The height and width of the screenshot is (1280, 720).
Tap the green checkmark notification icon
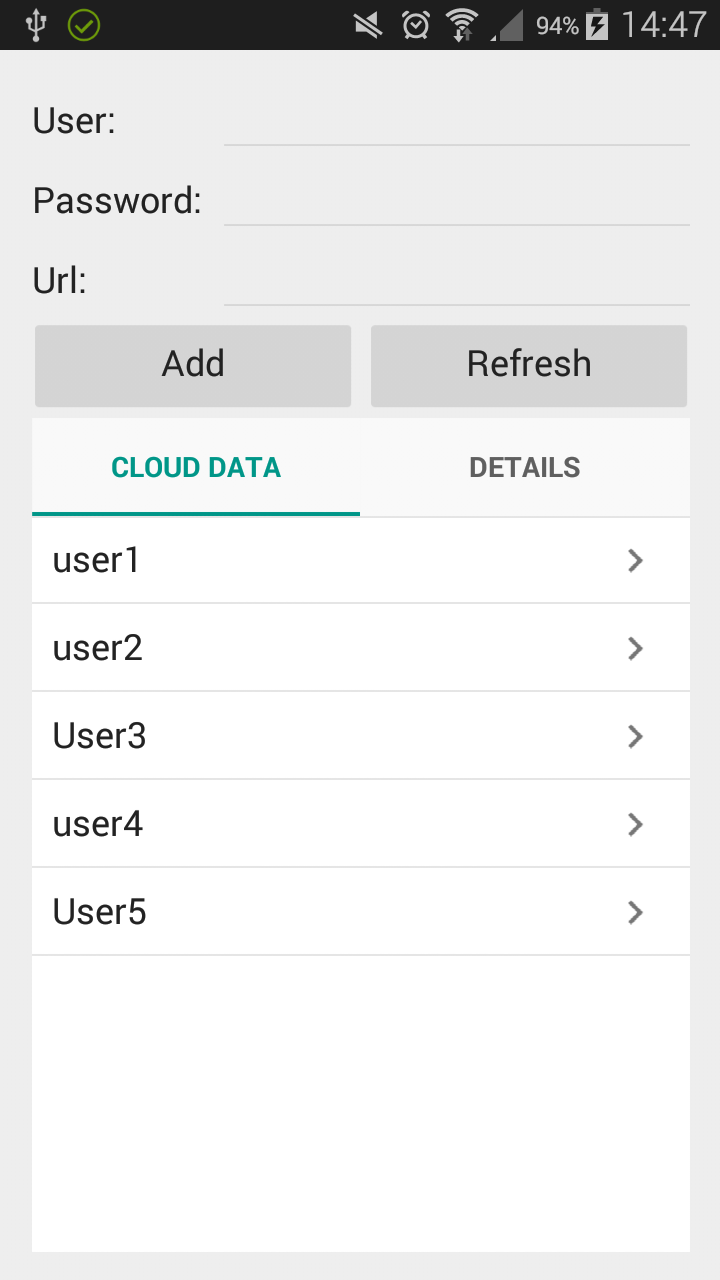point(84,25)
